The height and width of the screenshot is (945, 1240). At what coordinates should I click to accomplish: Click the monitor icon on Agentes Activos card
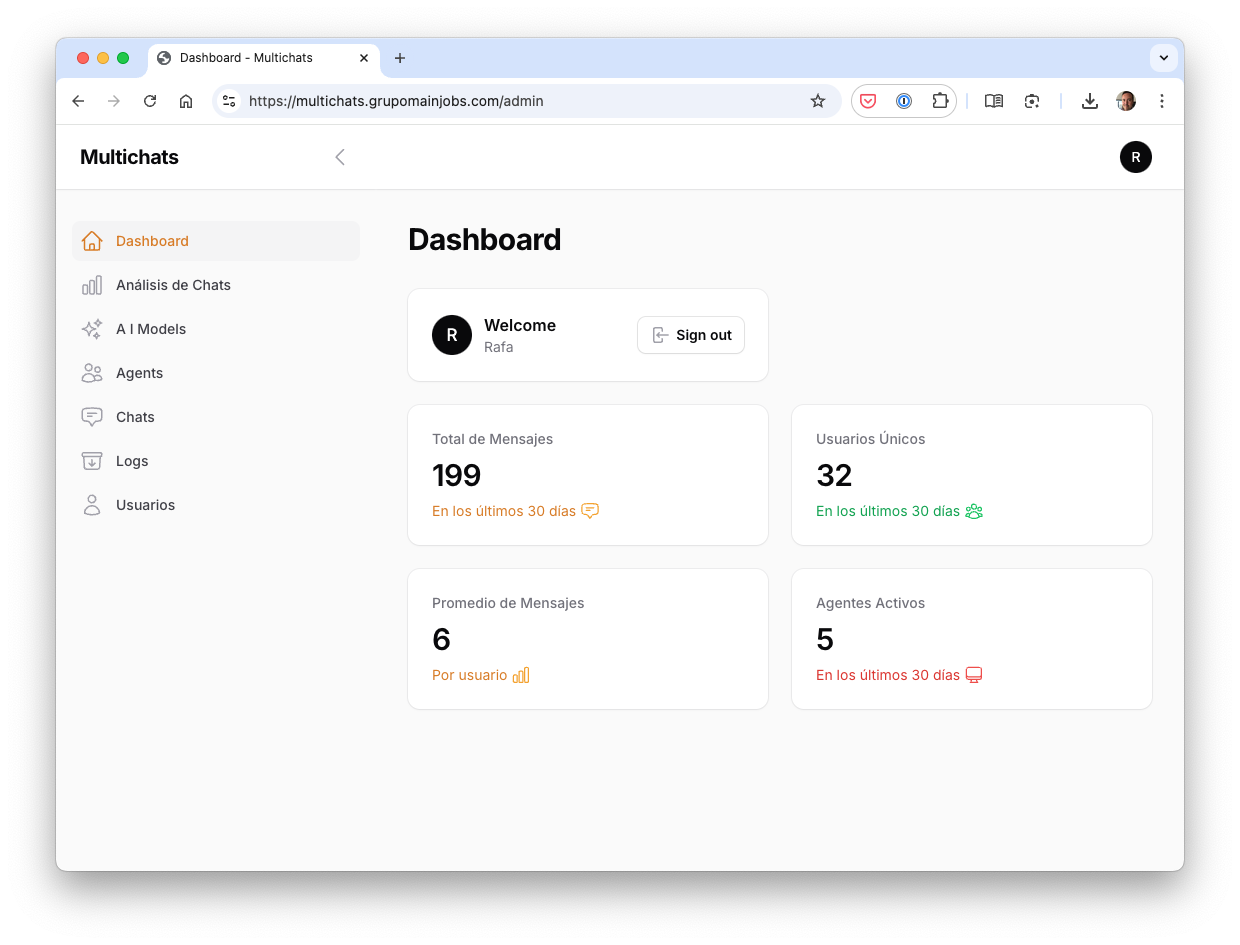(x=973, y=675)
